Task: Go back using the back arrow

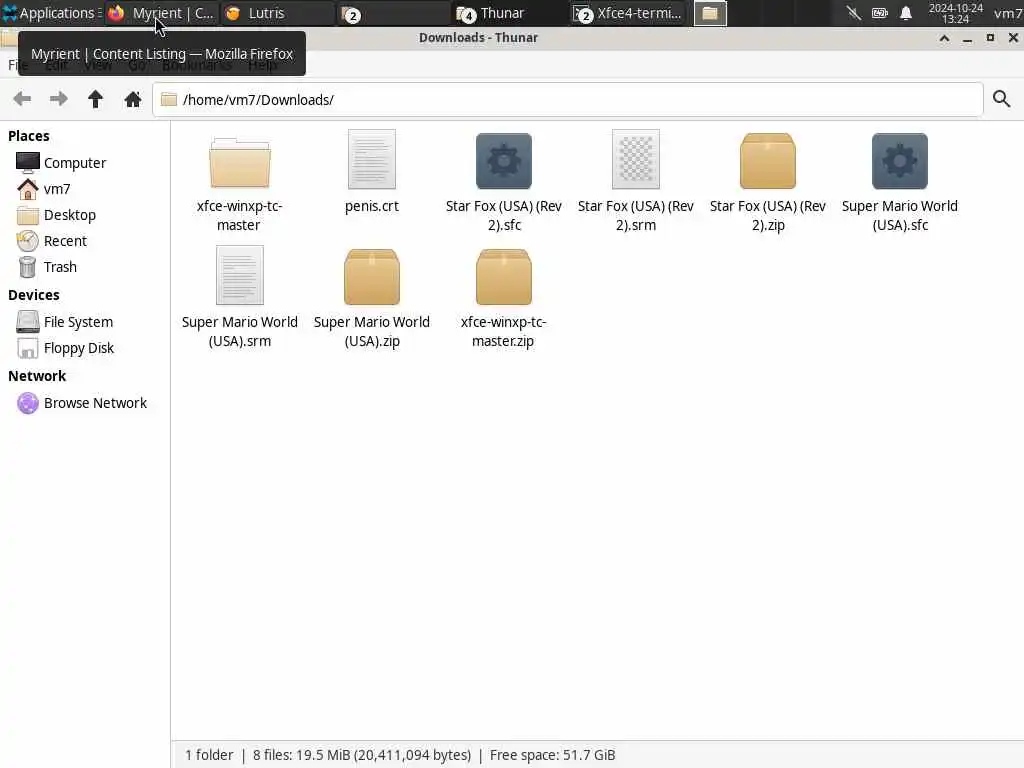Action: pyautogui.click(x=22, y=99)
